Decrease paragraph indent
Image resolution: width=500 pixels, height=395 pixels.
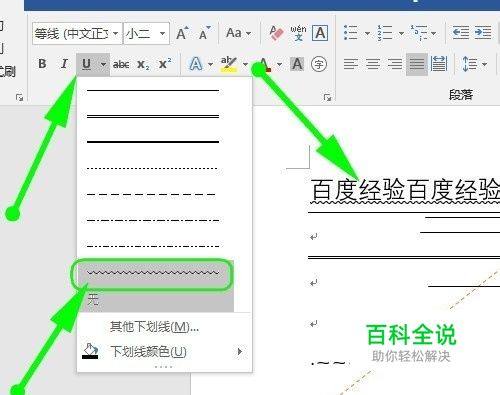(461, 33)
